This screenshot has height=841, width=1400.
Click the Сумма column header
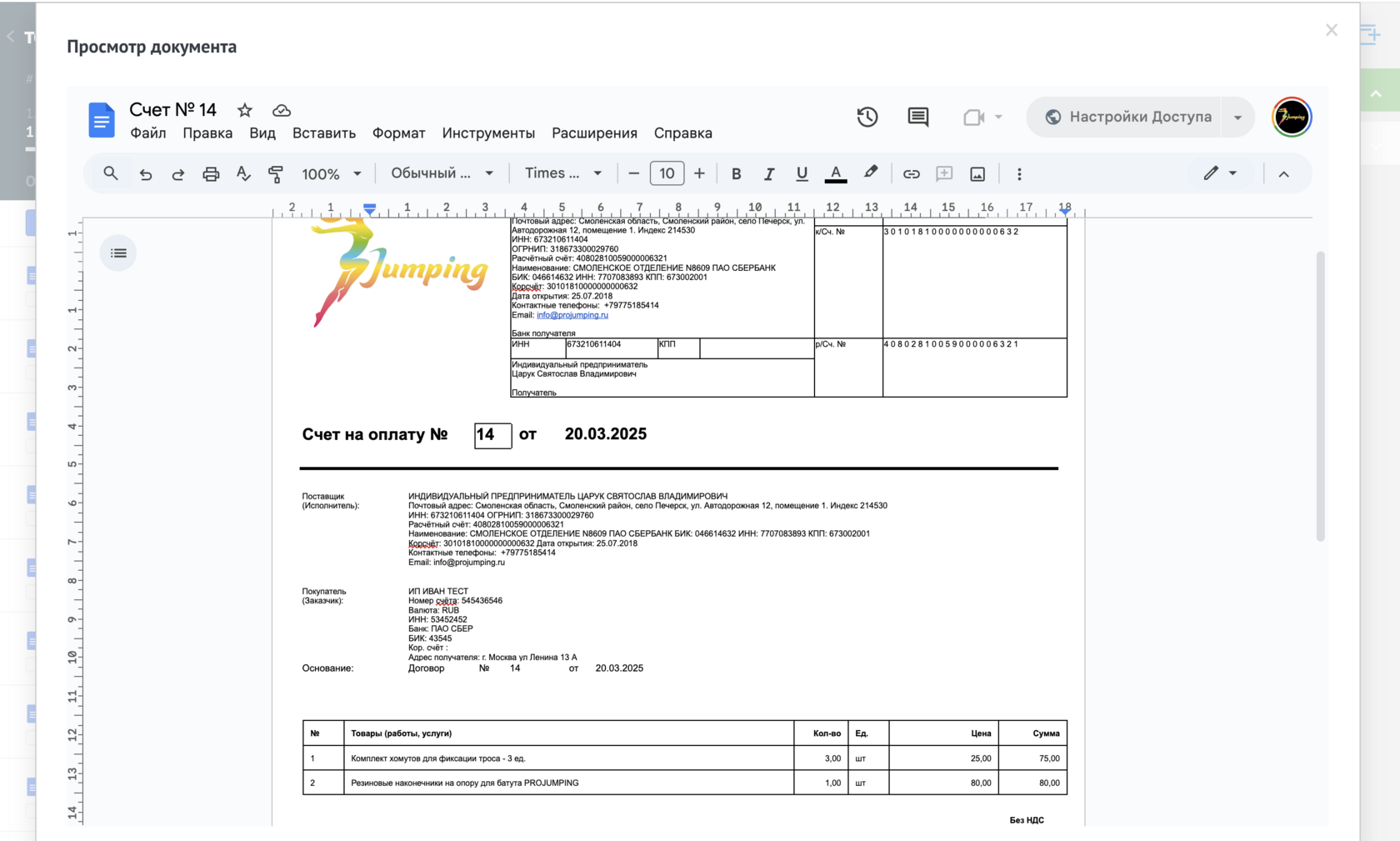(1047, 733)
